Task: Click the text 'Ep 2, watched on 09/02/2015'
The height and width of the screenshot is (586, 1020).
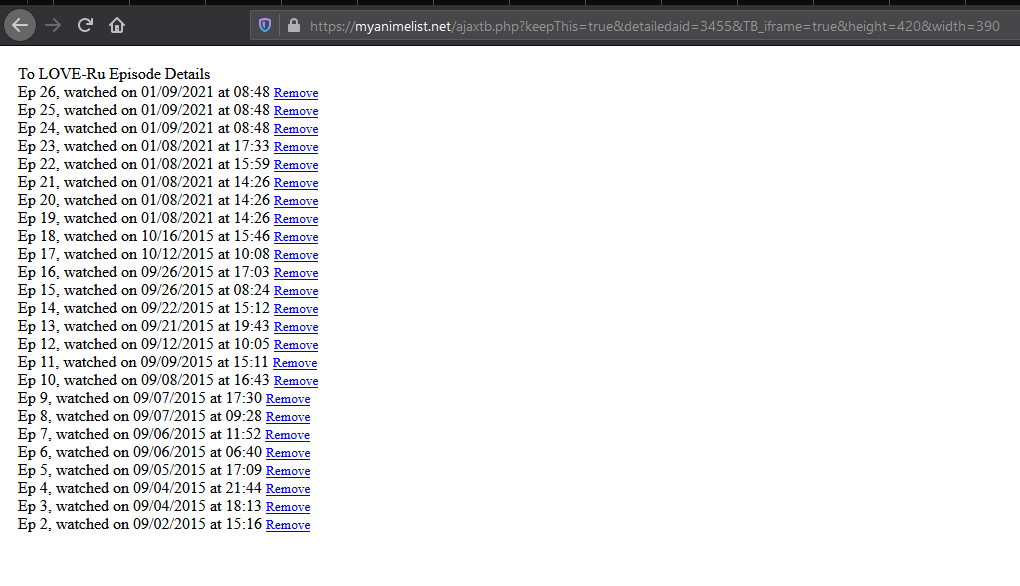Action: [x=112, y=524]
